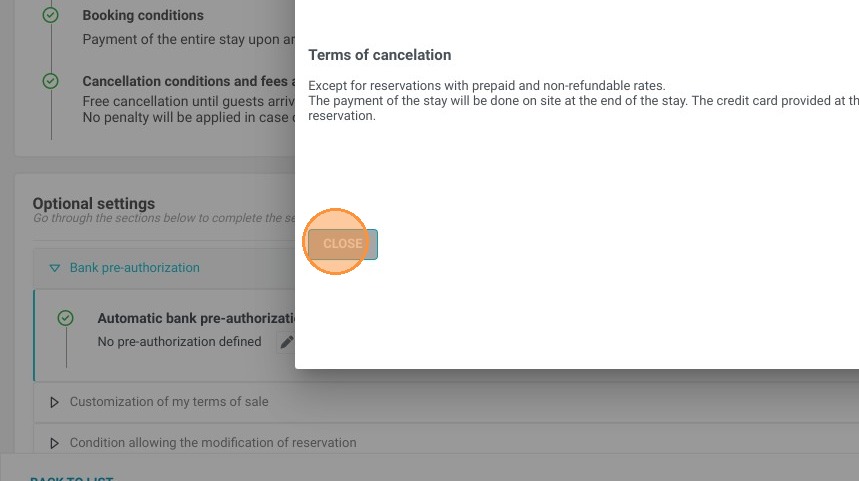The width and height of the screenshot is (859, 481).
Task: Open Condition allowing the modification of reservation label
Action: coord(213,443)
